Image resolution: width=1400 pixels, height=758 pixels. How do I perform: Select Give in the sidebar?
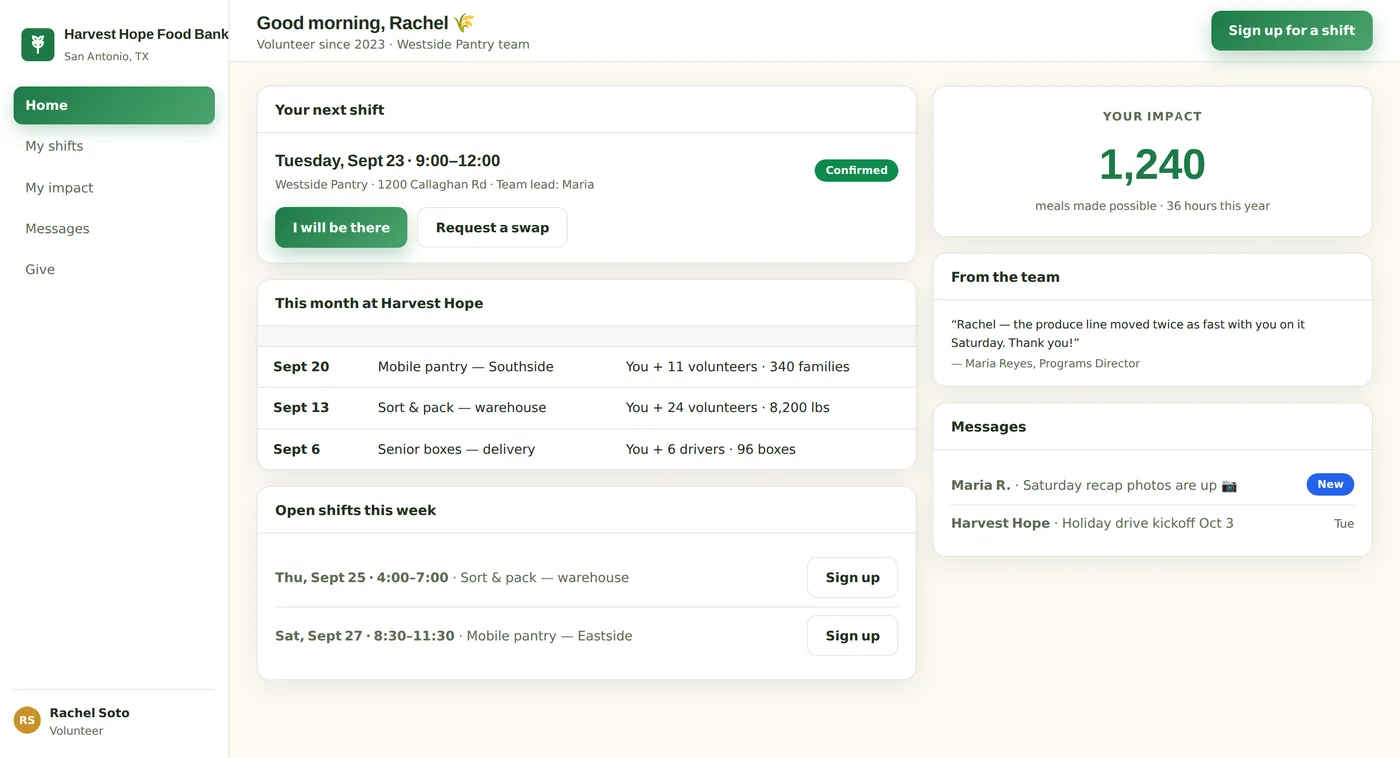[114, 270]
